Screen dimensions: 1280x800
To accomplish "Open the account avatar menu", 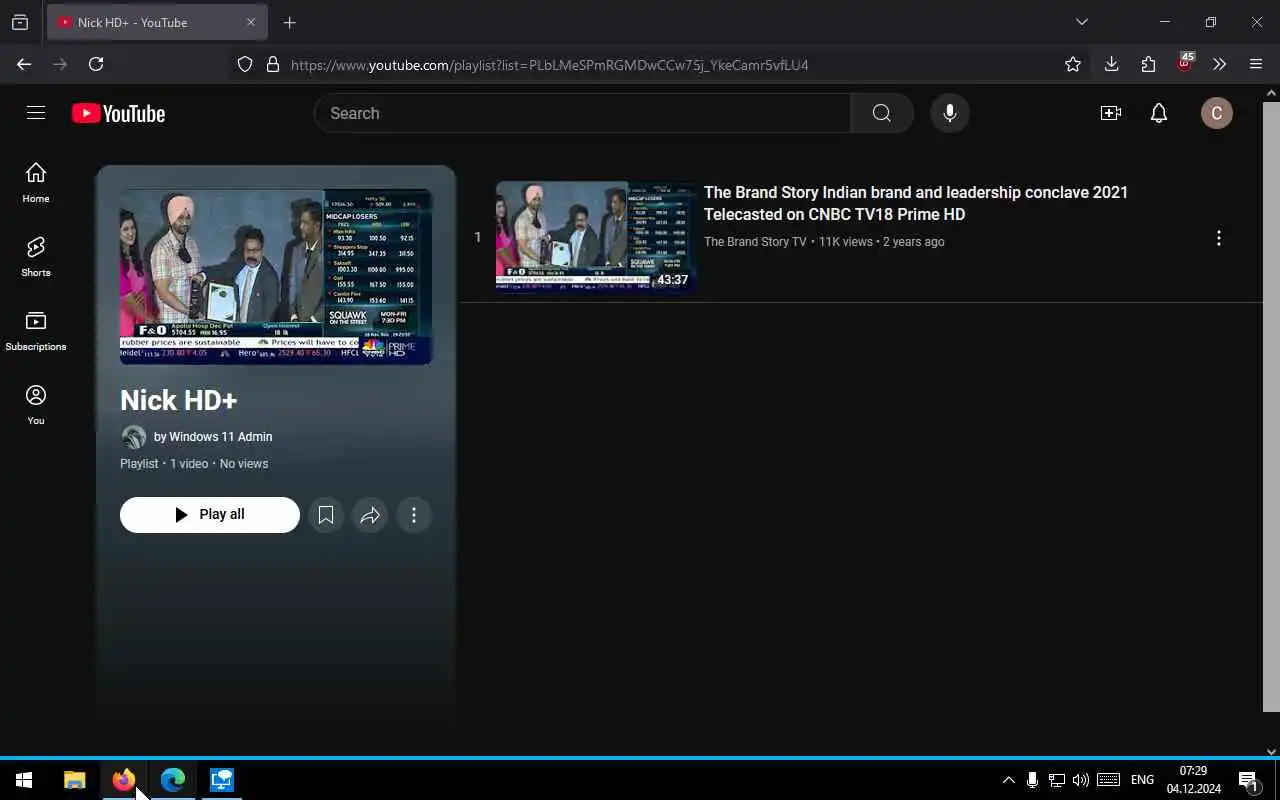I will [1217, 113].
